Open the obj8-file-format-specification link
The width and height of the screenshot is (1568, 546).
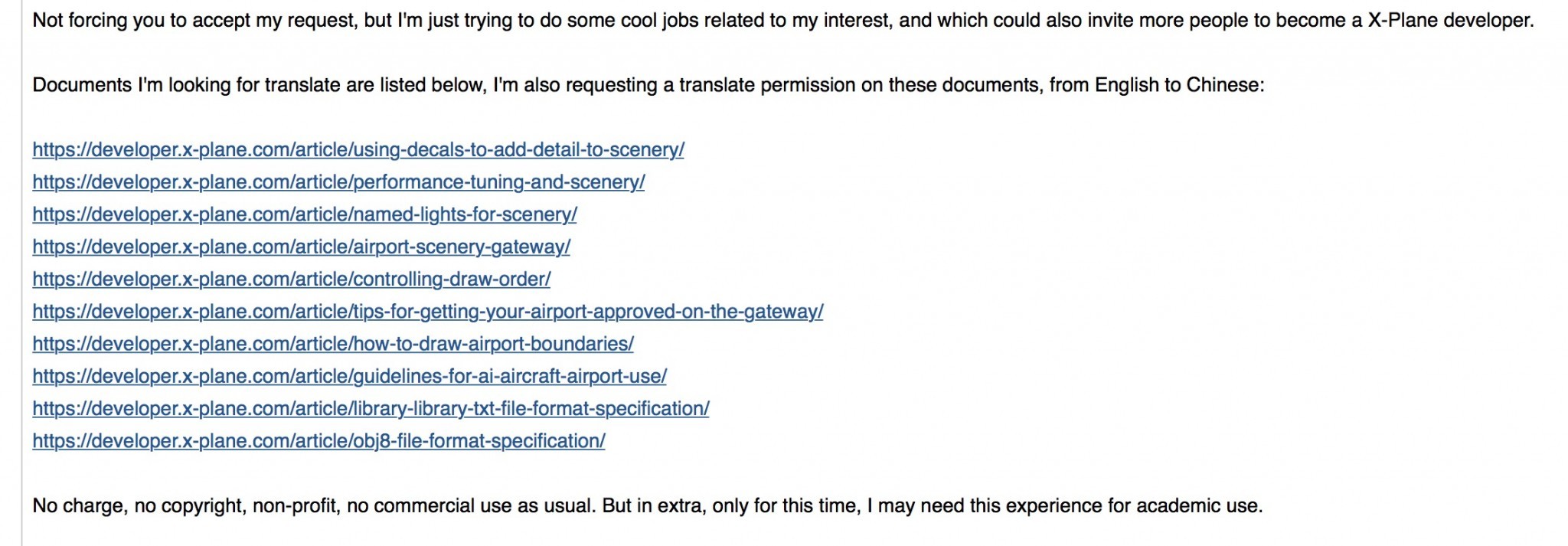click(x=318, y=441)
